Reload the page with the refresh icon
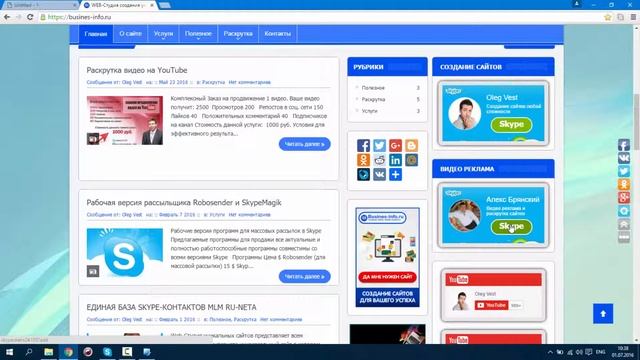The width and height of the screenshot is (640, 360). (x=30, y=17)
